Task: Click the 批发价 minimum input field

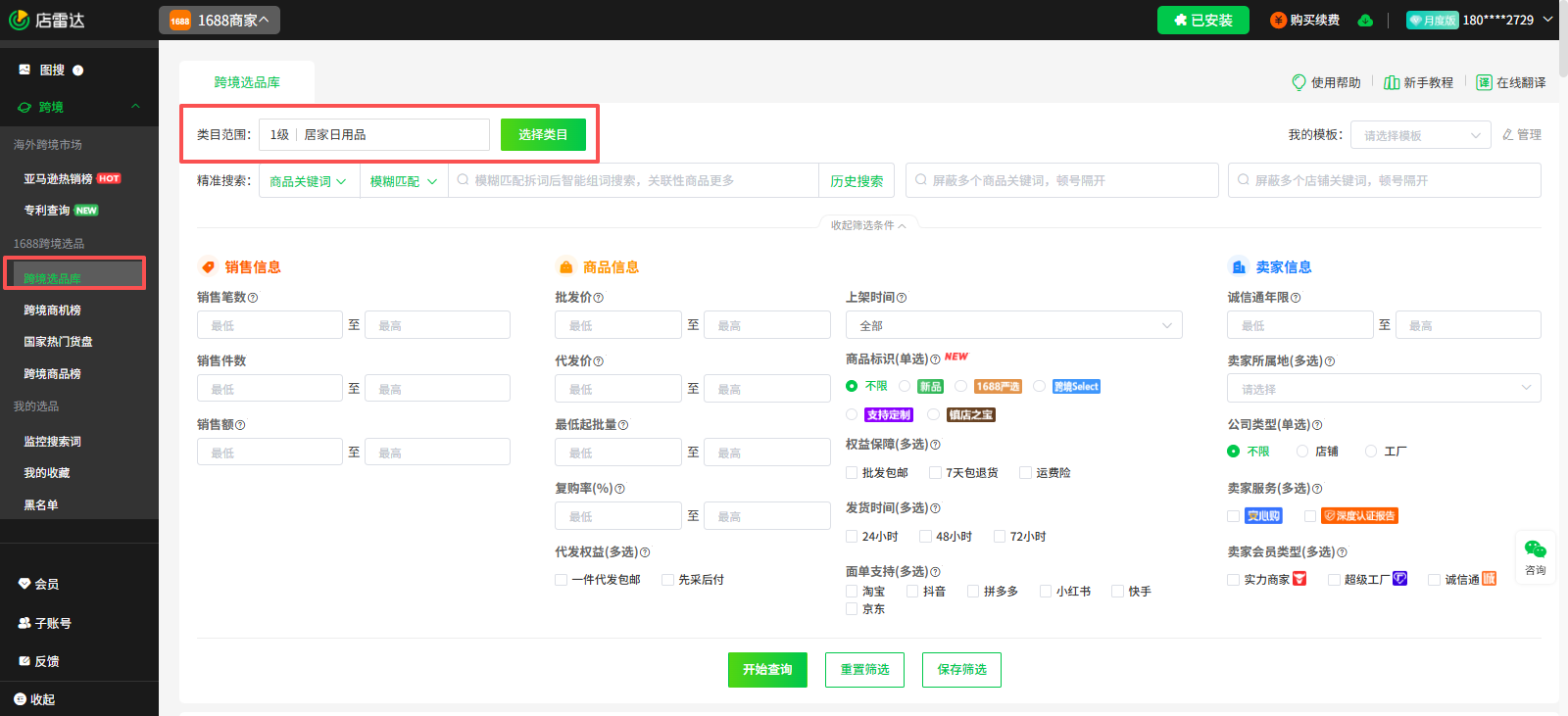Action: [x=617, y=325]
